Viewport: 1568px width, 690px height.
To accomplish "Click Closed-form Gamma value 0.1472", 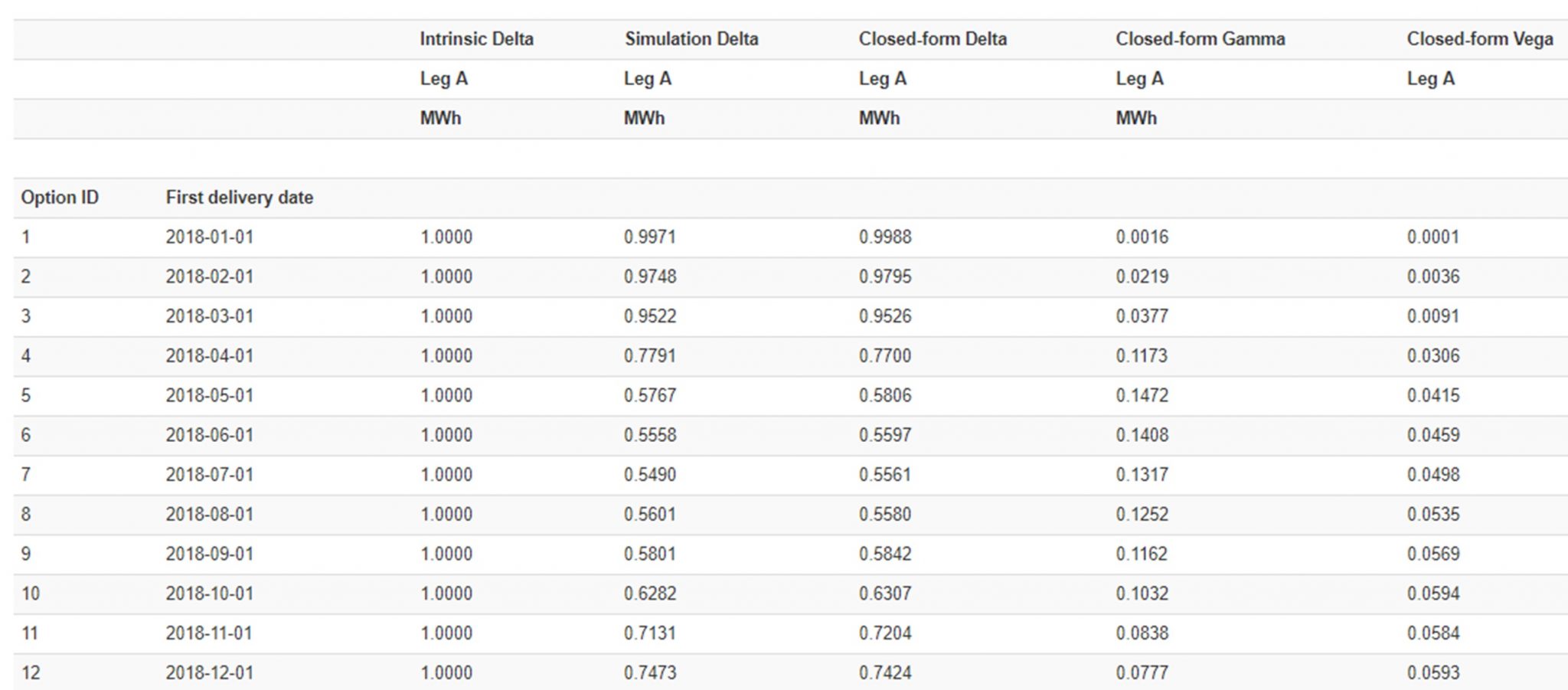I will [x=1142, y=396].
